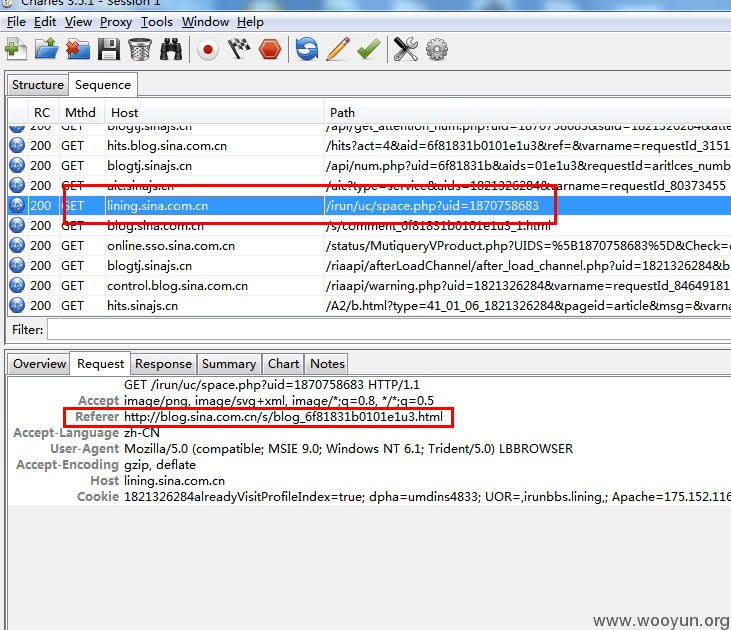Image resolution: width=731 pixels, height=630 pixels.
Task: Sort by the Host column header
Action: [214, 113]
